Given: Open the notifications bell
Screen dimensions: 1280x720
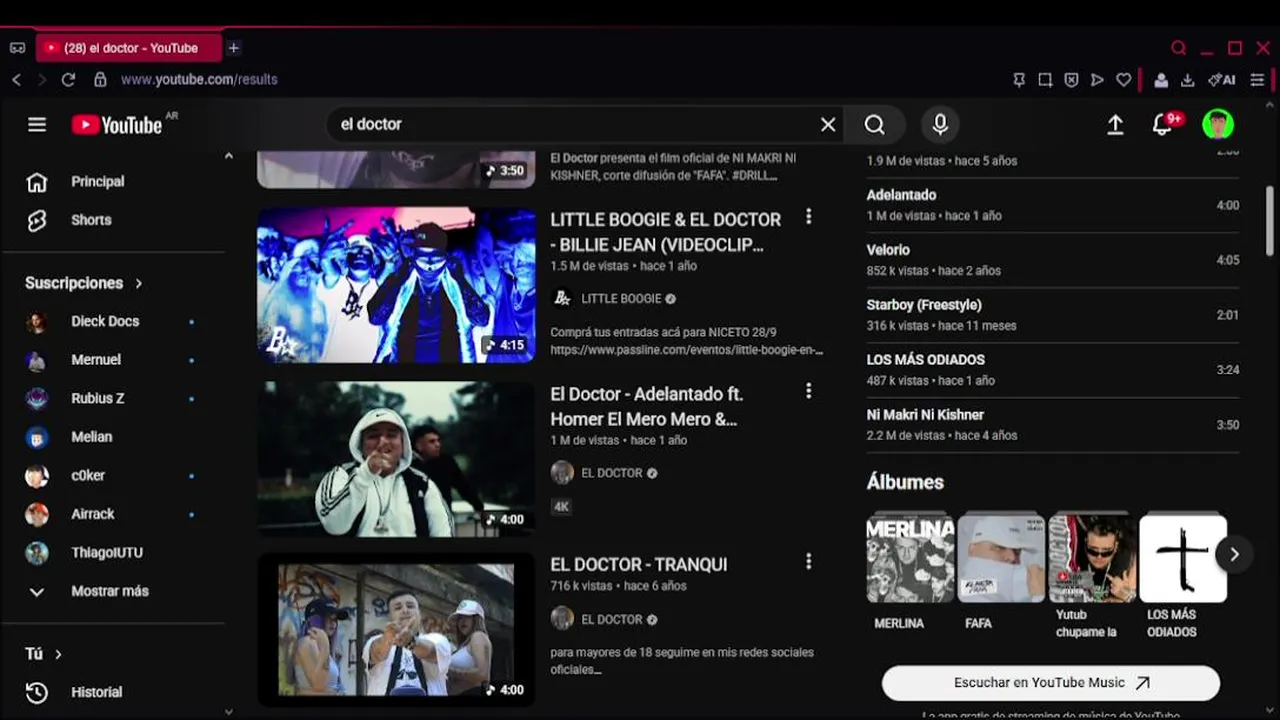Looking at the screenshot, I should (1162, 125).
